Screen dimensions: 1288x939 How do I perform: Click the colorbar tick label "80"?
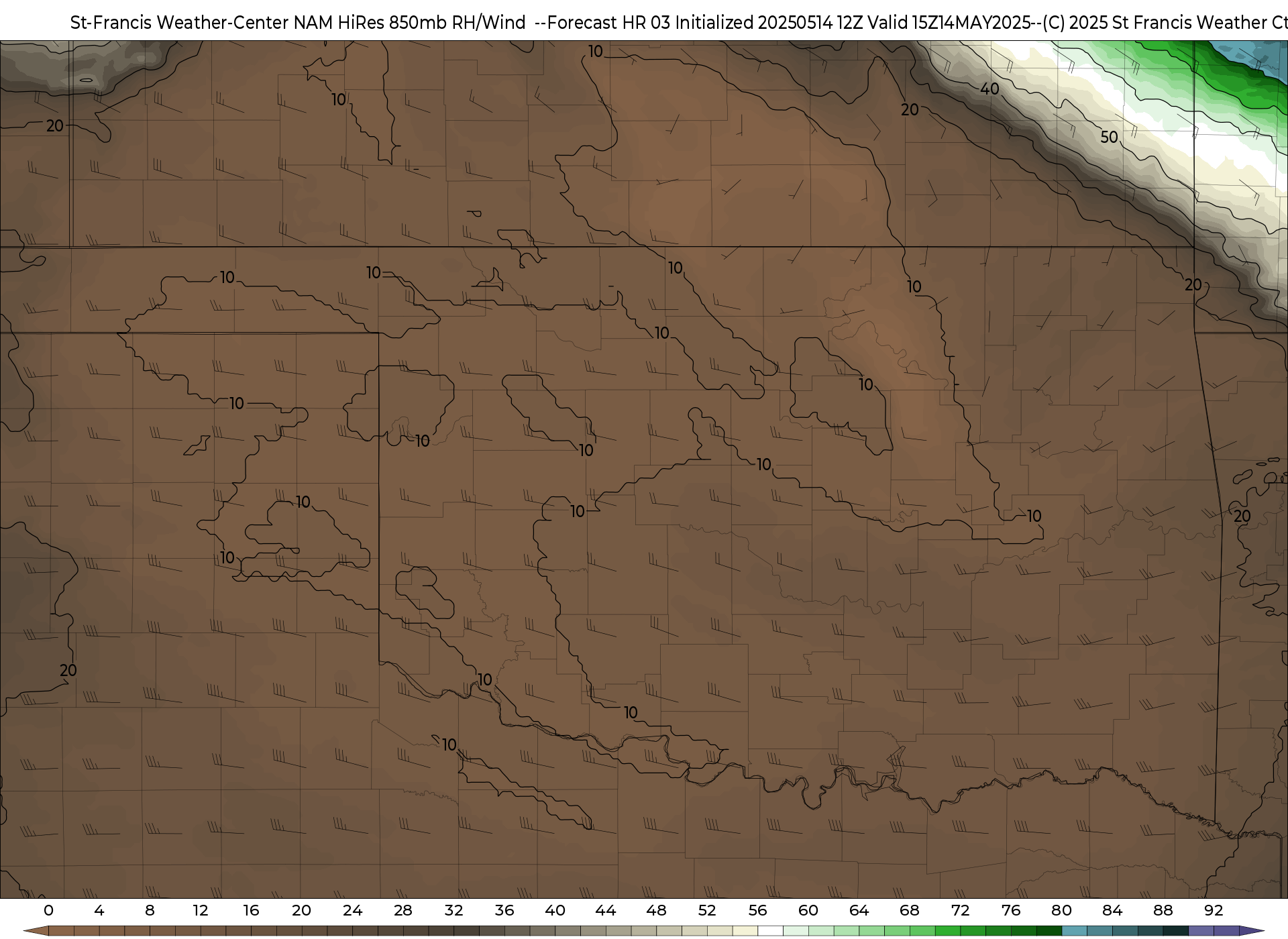point(1061,910)
